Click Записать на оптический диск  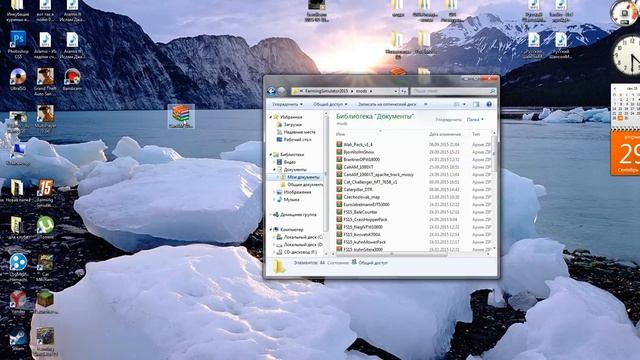click(387, 104)
